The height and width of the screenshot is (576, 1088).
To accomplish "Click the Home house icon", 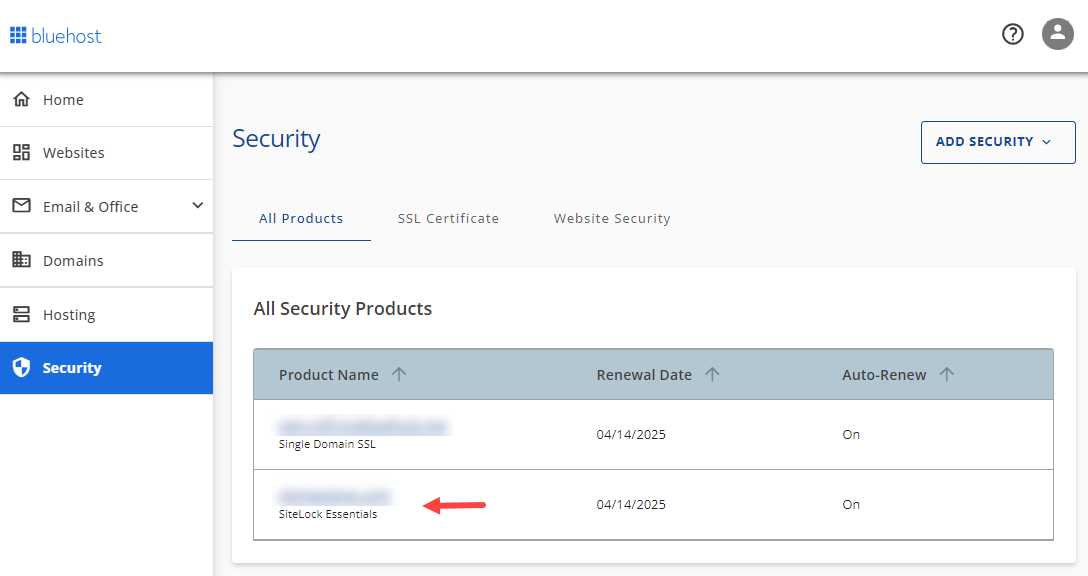I will click(22, 99).
